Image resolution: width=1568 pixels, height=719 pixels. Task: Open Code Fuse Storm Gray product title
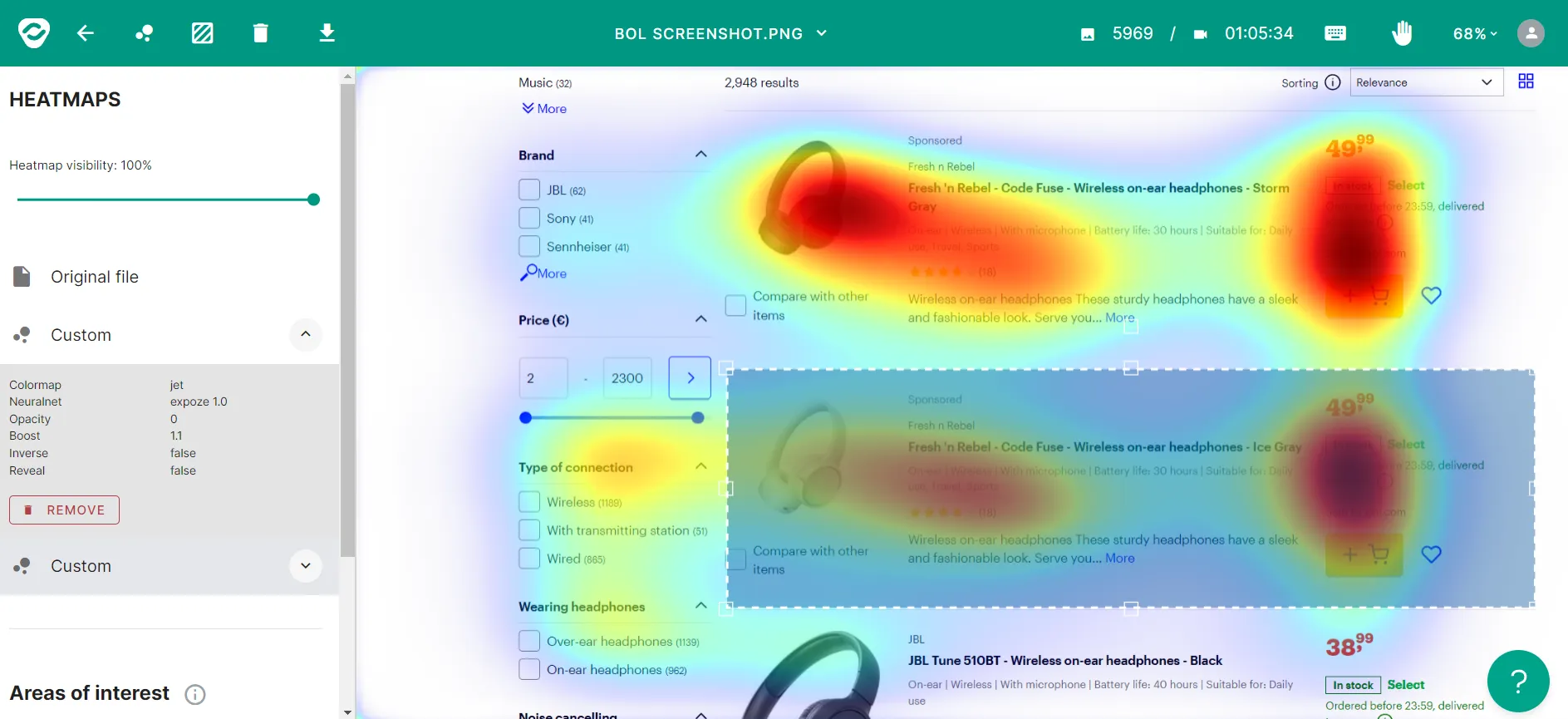[1099, 197]
